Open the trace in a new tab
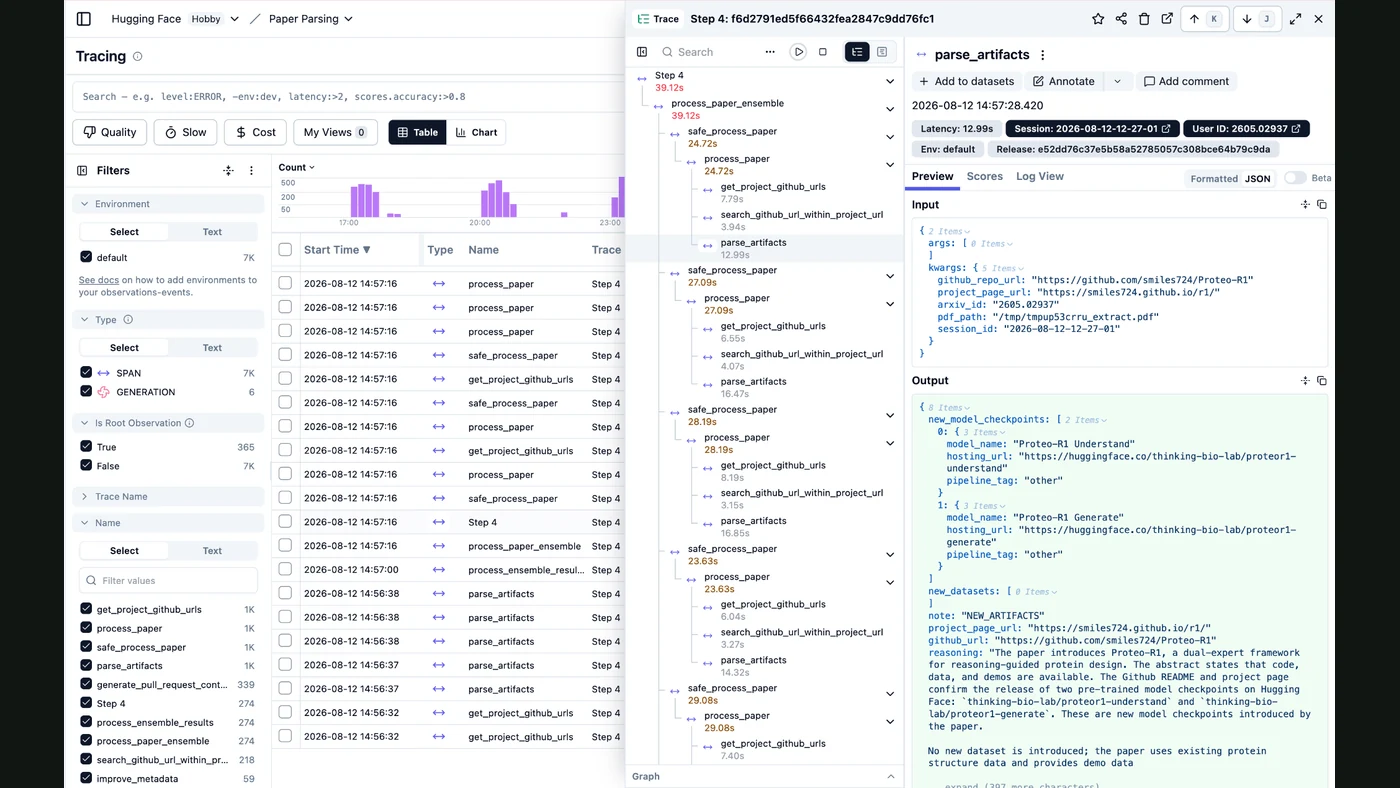The width and height of the screenshot is (1400, 788). coord(1167,19)
